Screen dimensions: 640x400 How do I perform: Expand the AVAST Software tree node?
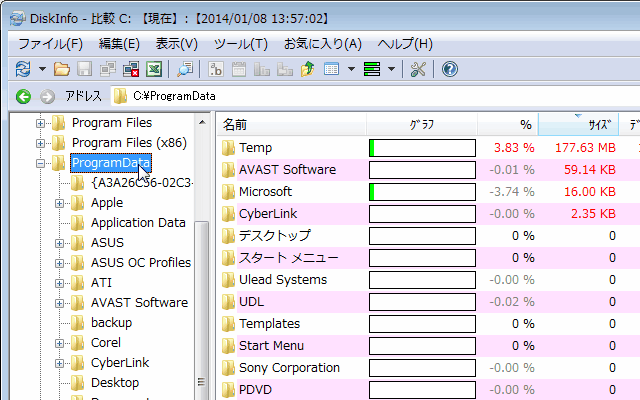pos(60,303)
